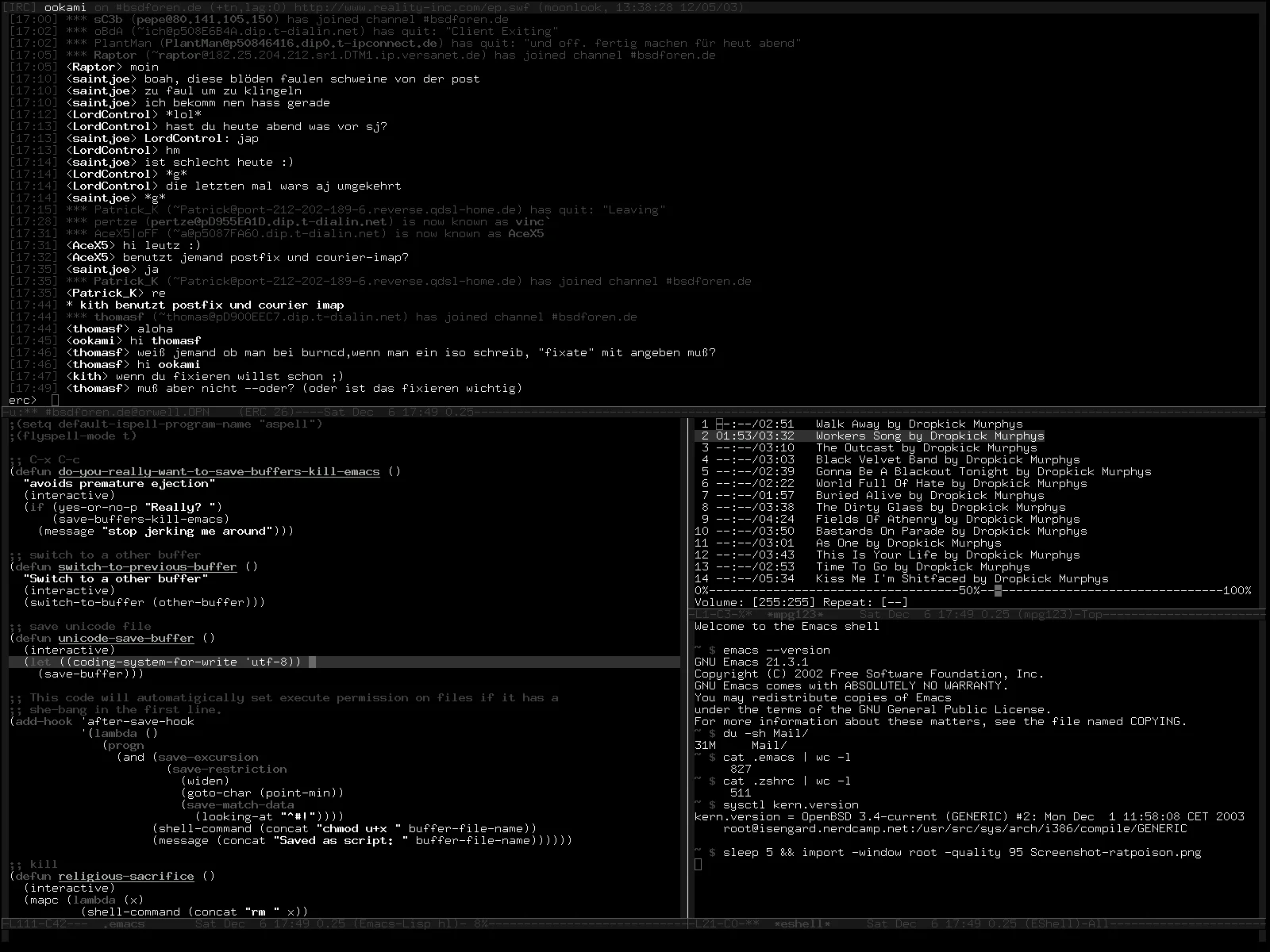Click the "stop jerking me around" string
This screenshot has height=952, width=1270.
pyautogui.click(x=187, y=531)
